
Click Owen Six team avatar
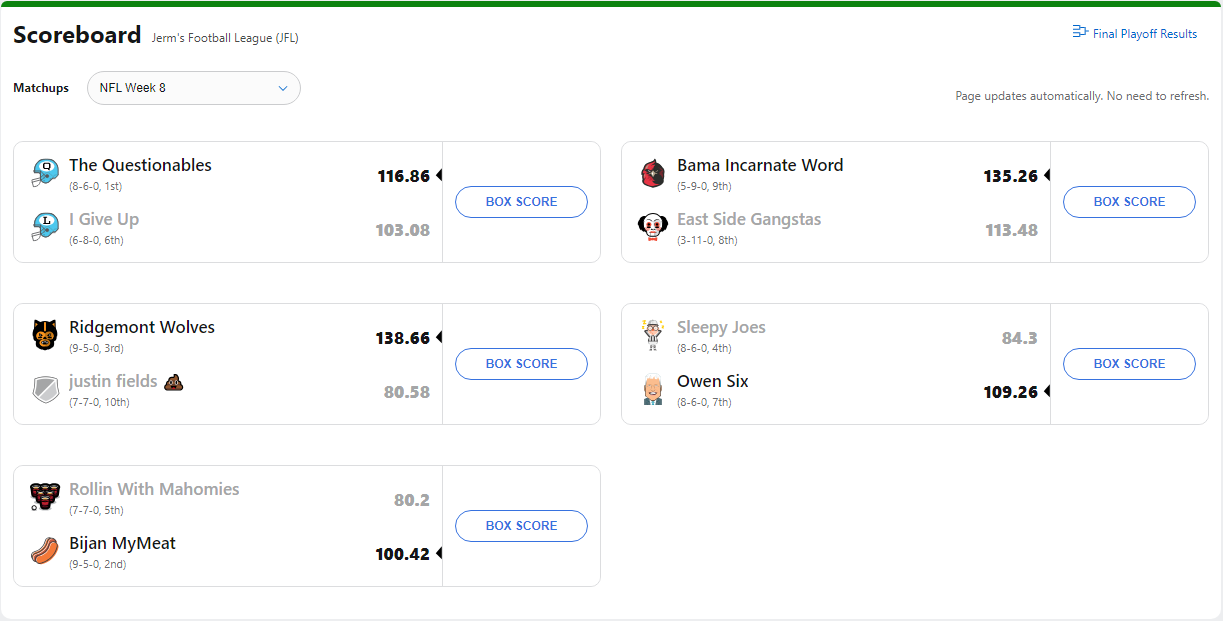click(x=653, y=389)
